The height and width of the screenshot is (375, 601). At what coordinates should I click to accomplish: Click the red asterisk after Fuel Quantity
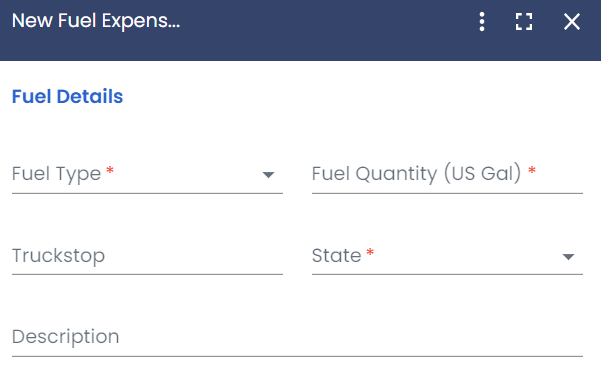pyautogui.click(x=532, y=170)
